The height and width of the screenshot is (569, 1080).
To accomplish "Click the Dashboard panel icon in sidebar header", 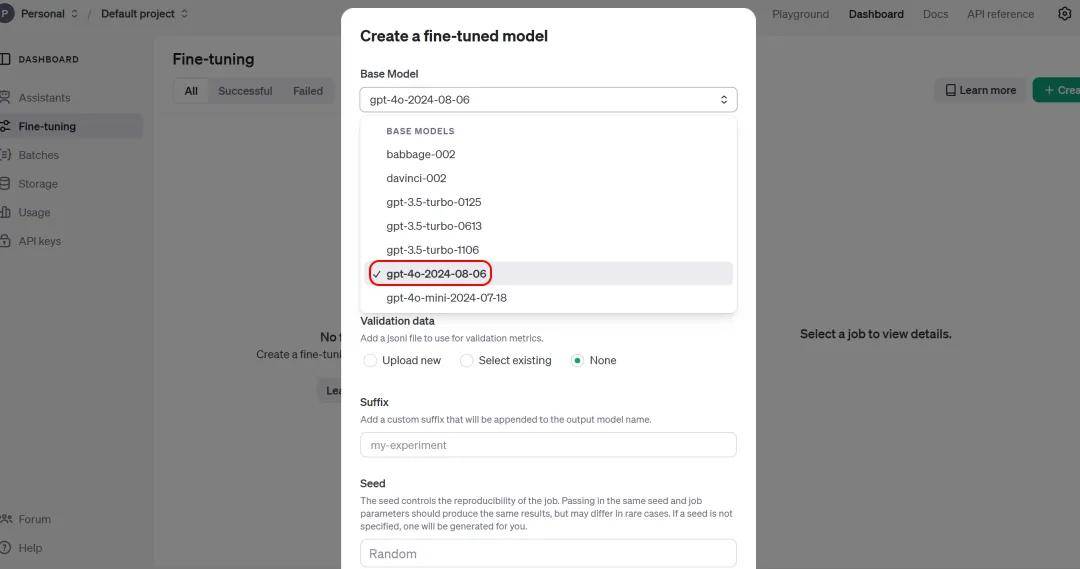I will click(5, 59).
